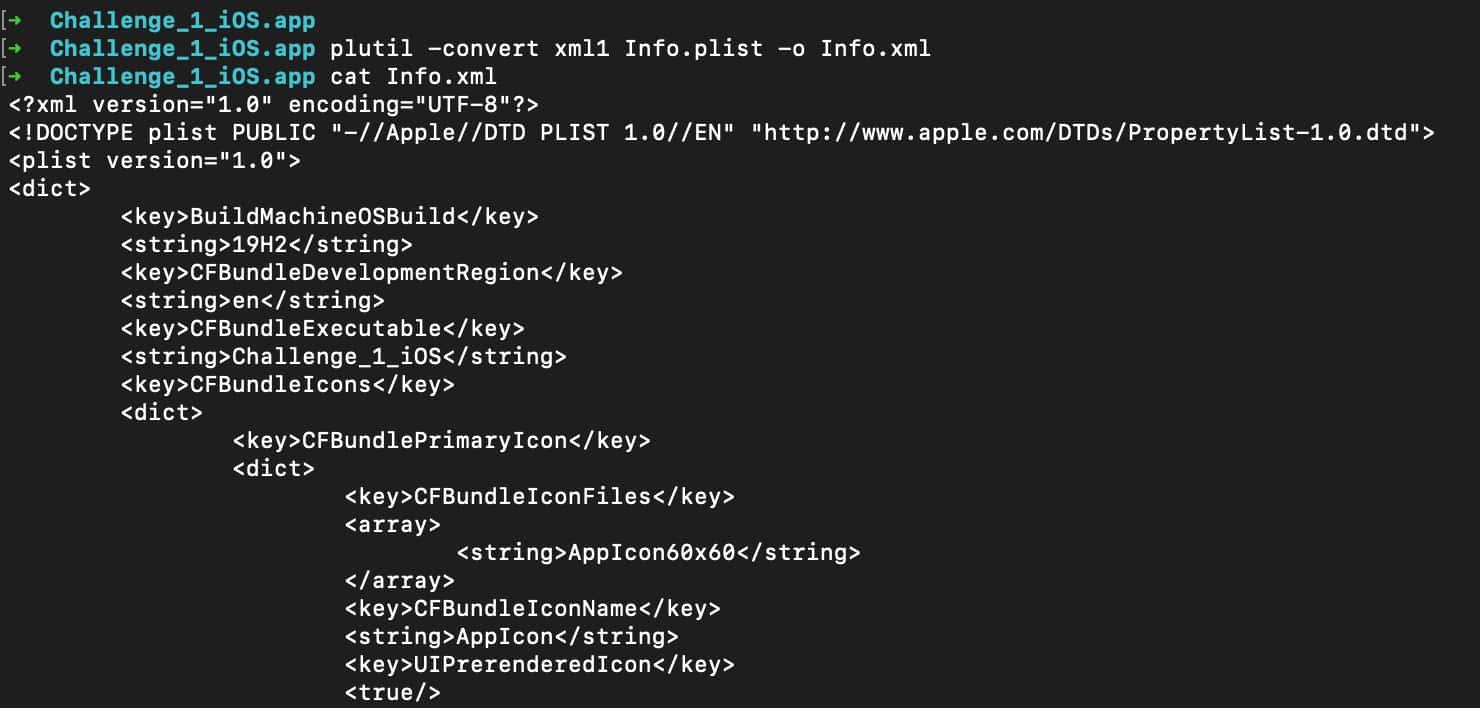This screenshot has width=1480, height=708.
Task: Click the CFBundleIconName key
Action: pyautogui.click(x=533, y=608)
